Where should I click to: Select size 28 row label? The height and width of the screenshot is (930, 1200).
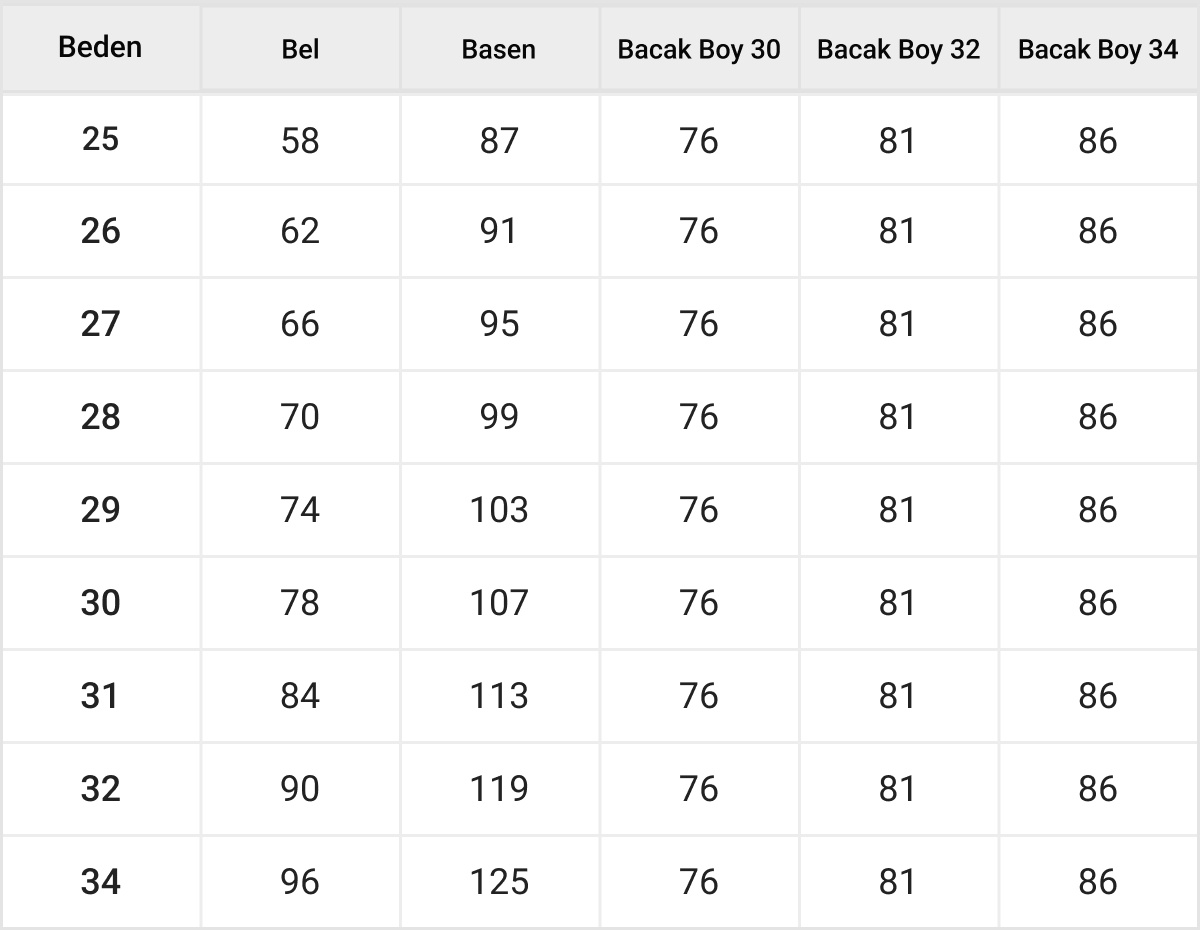click(x=100, y=417)
